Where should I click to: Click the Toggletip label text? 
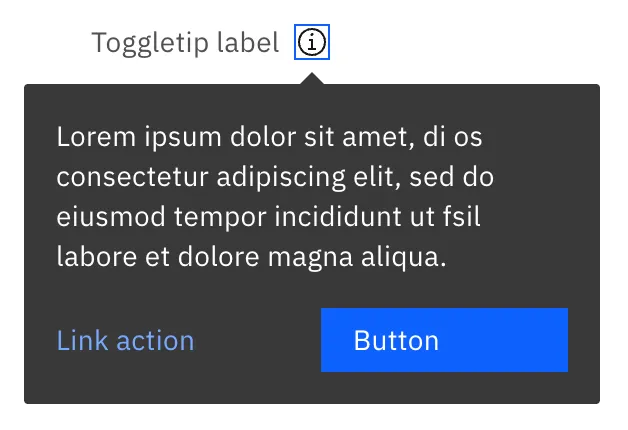coord(185,43)
